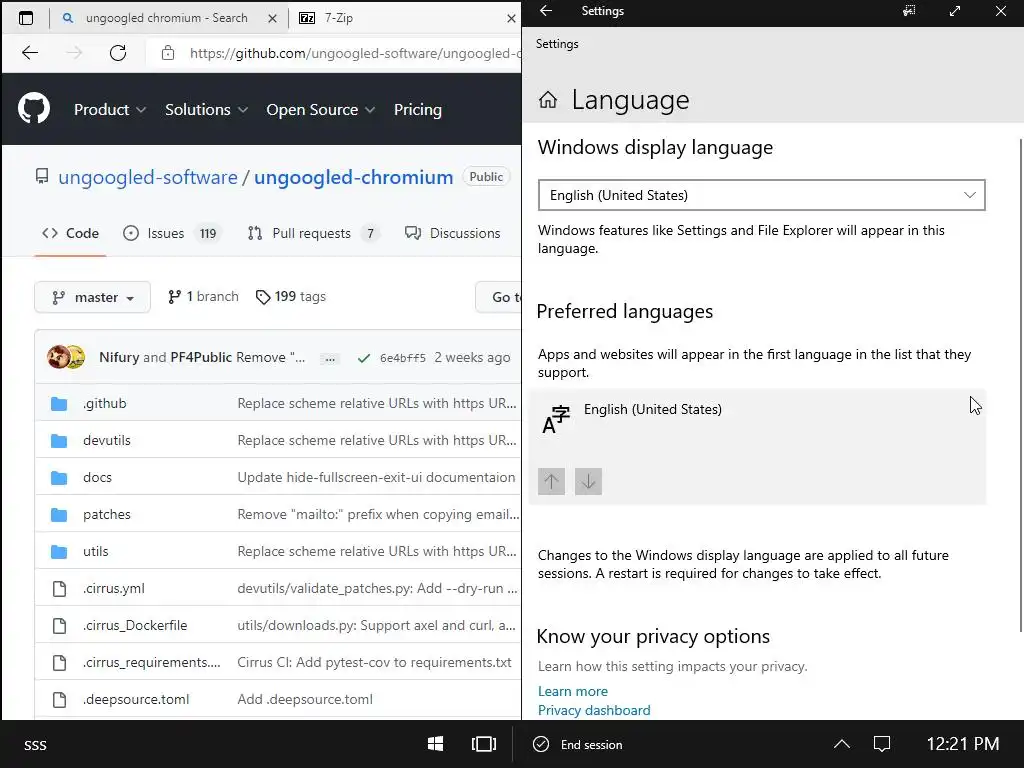
Task: Click the browser back arrow
Action: (x=30, y=53)
